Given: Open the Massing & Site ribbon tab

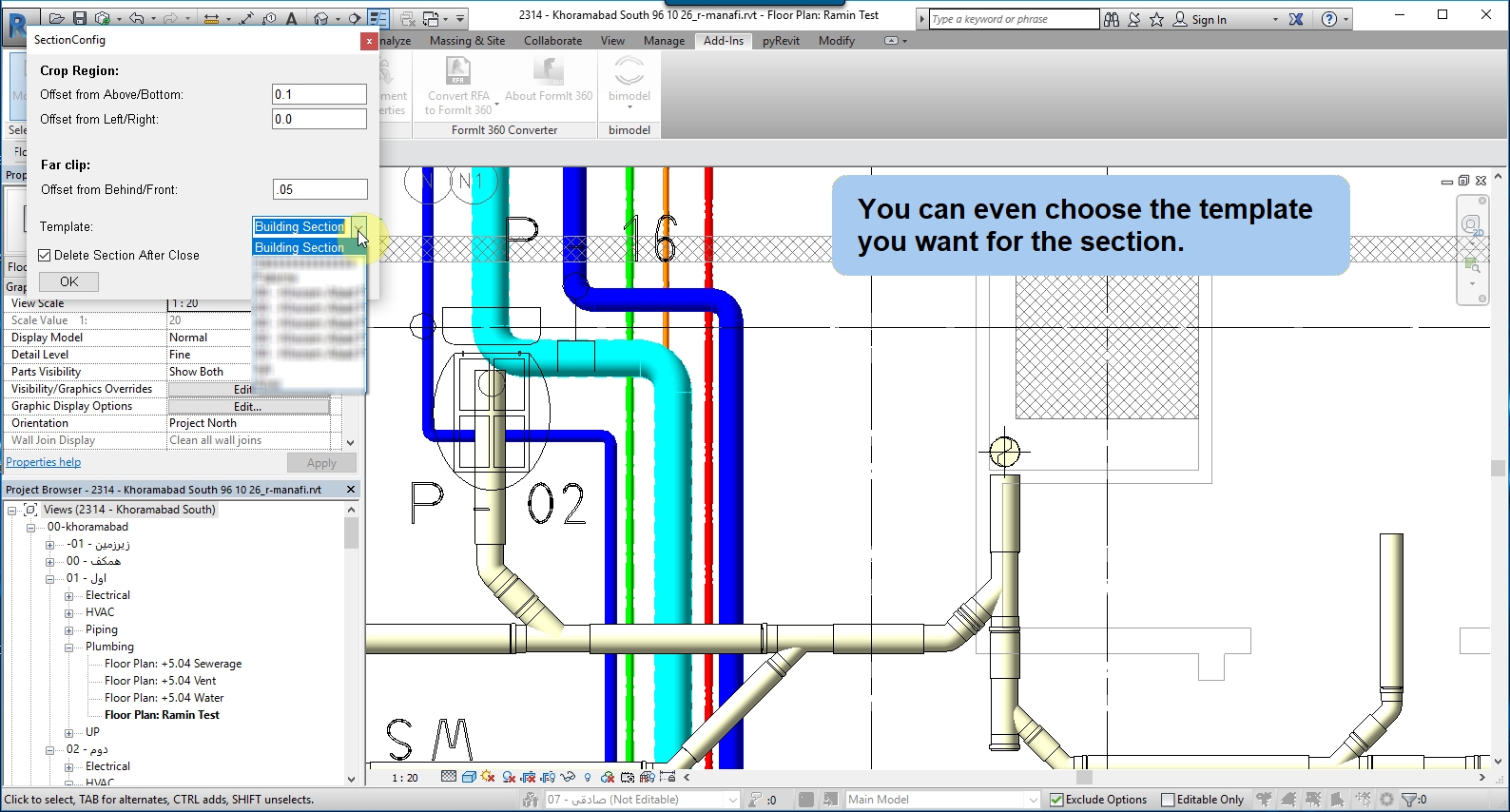Looking at the screenshot, I should (467, 41).
